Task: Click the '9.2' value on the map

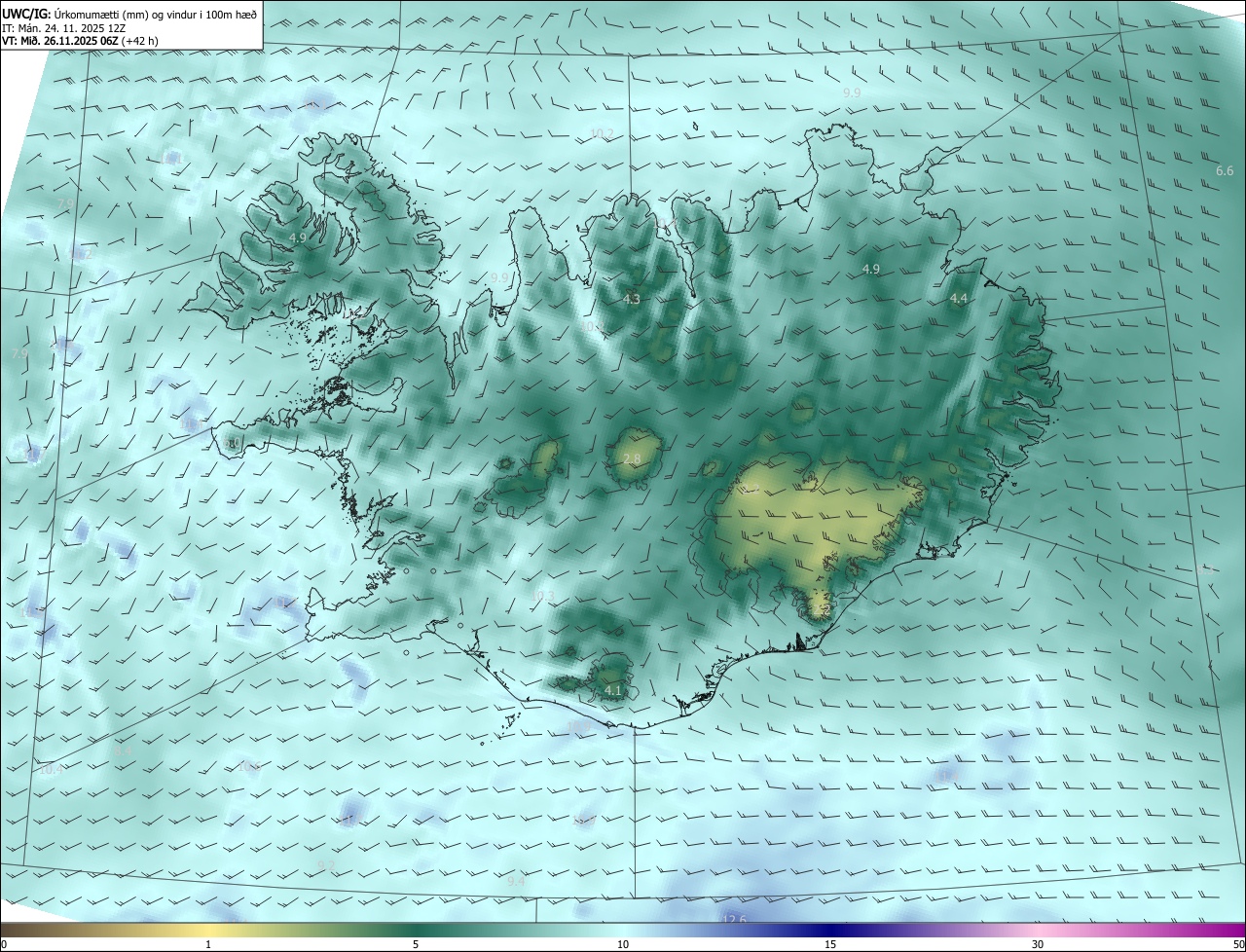Action: [x=326, y=865]
